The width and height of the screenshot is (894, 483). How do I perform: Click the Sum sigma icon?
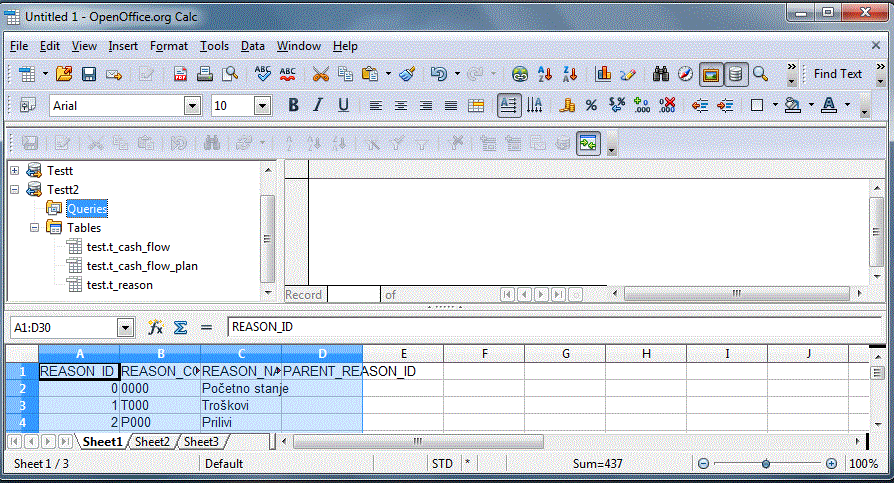tap(181, 327)
